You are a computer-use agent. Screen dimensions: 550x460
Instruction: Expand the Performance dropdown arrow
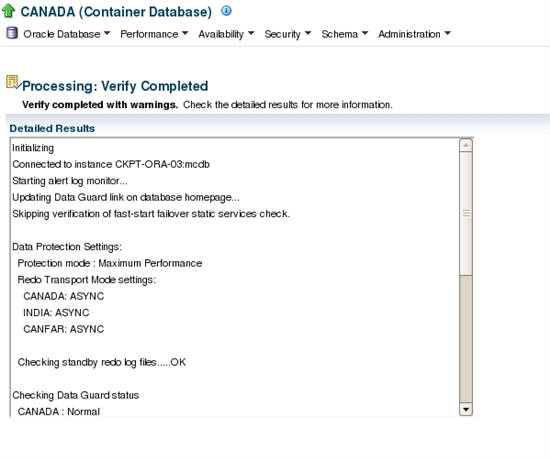click(x=185, y=33)
